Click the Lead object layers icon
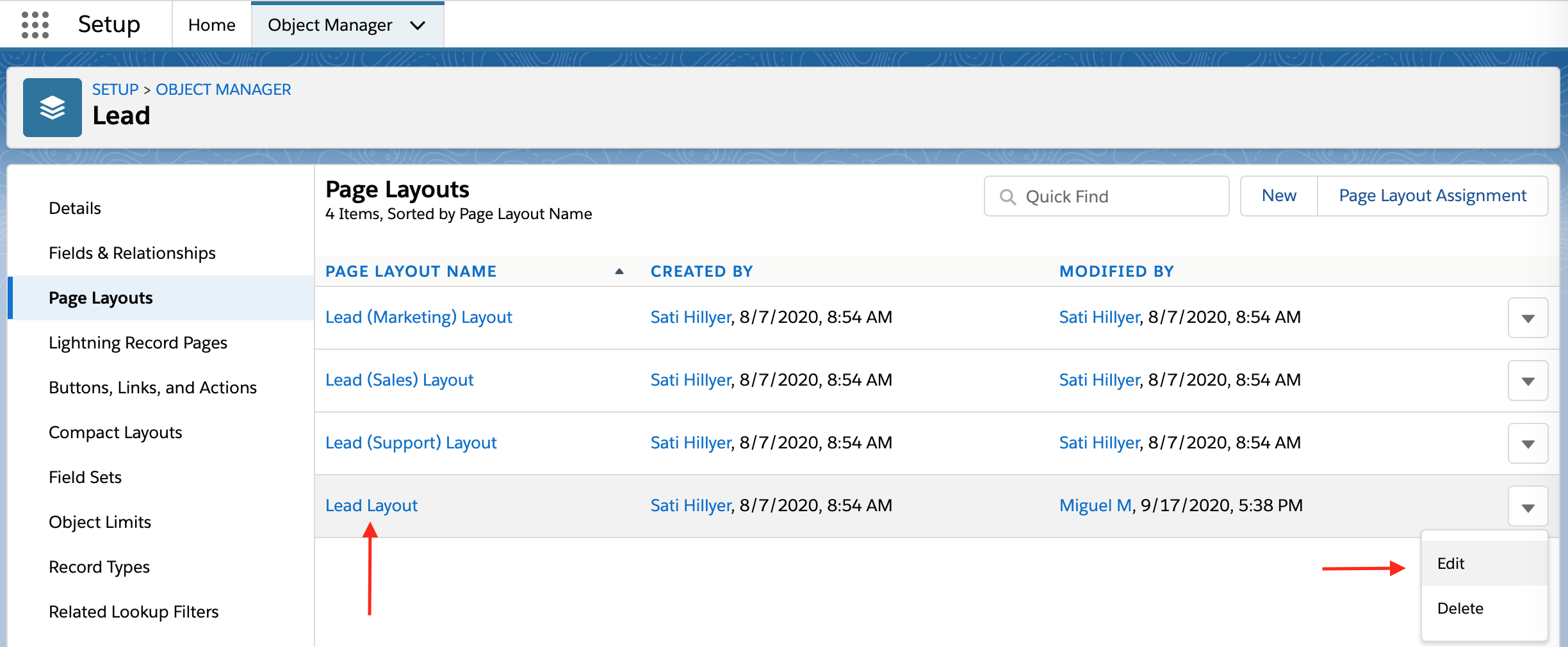The image size is (1568, 647). pos(53,108)
